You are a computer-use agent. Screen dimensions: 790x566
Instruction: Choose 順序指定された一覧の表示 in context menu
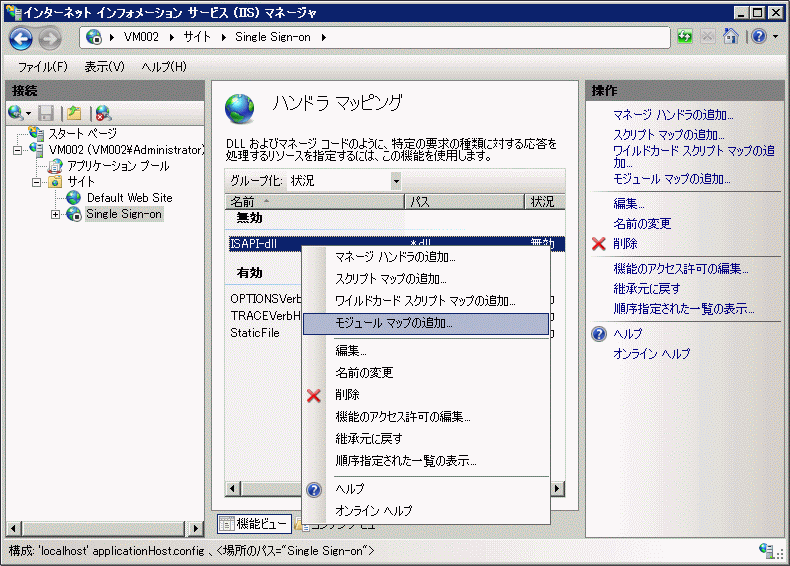(426, 461)
